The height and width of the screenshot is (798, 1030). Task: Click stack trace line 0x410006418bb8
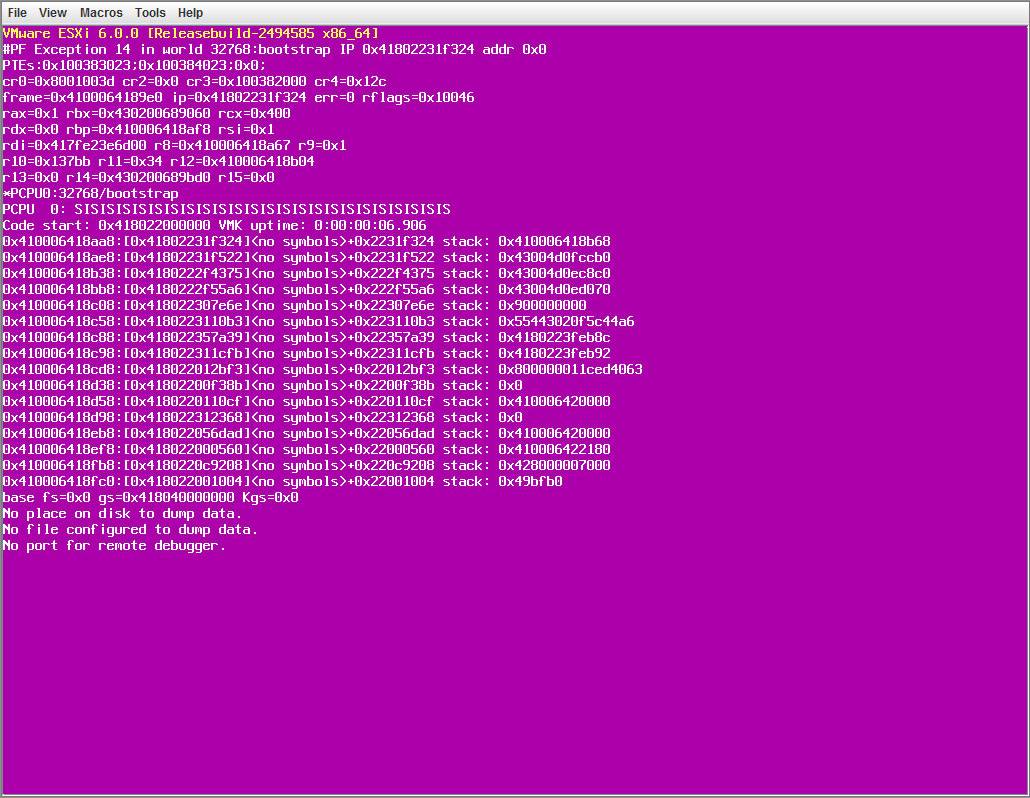307,290
